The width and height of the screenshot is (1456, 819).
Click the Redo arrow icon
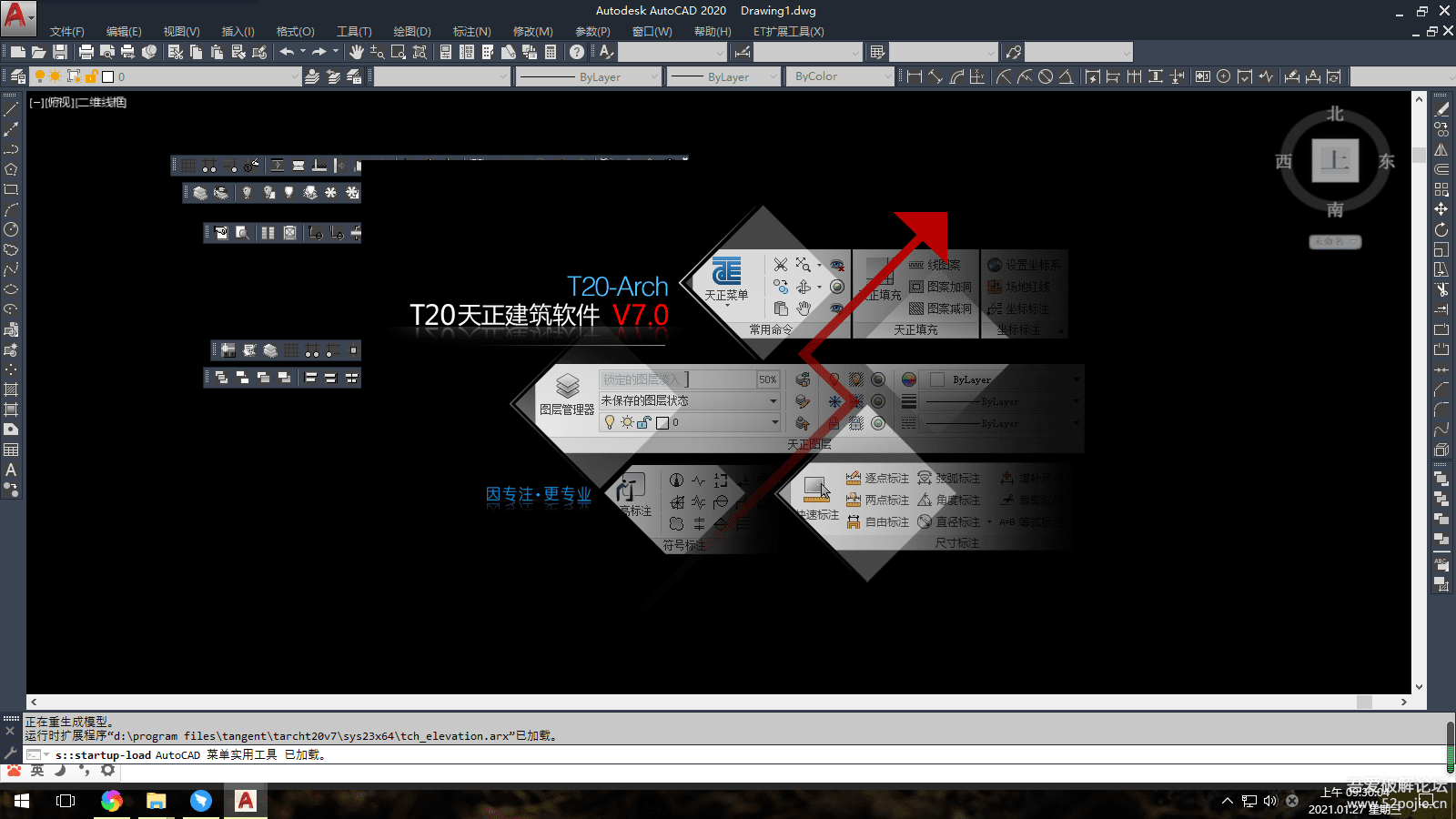319,52
